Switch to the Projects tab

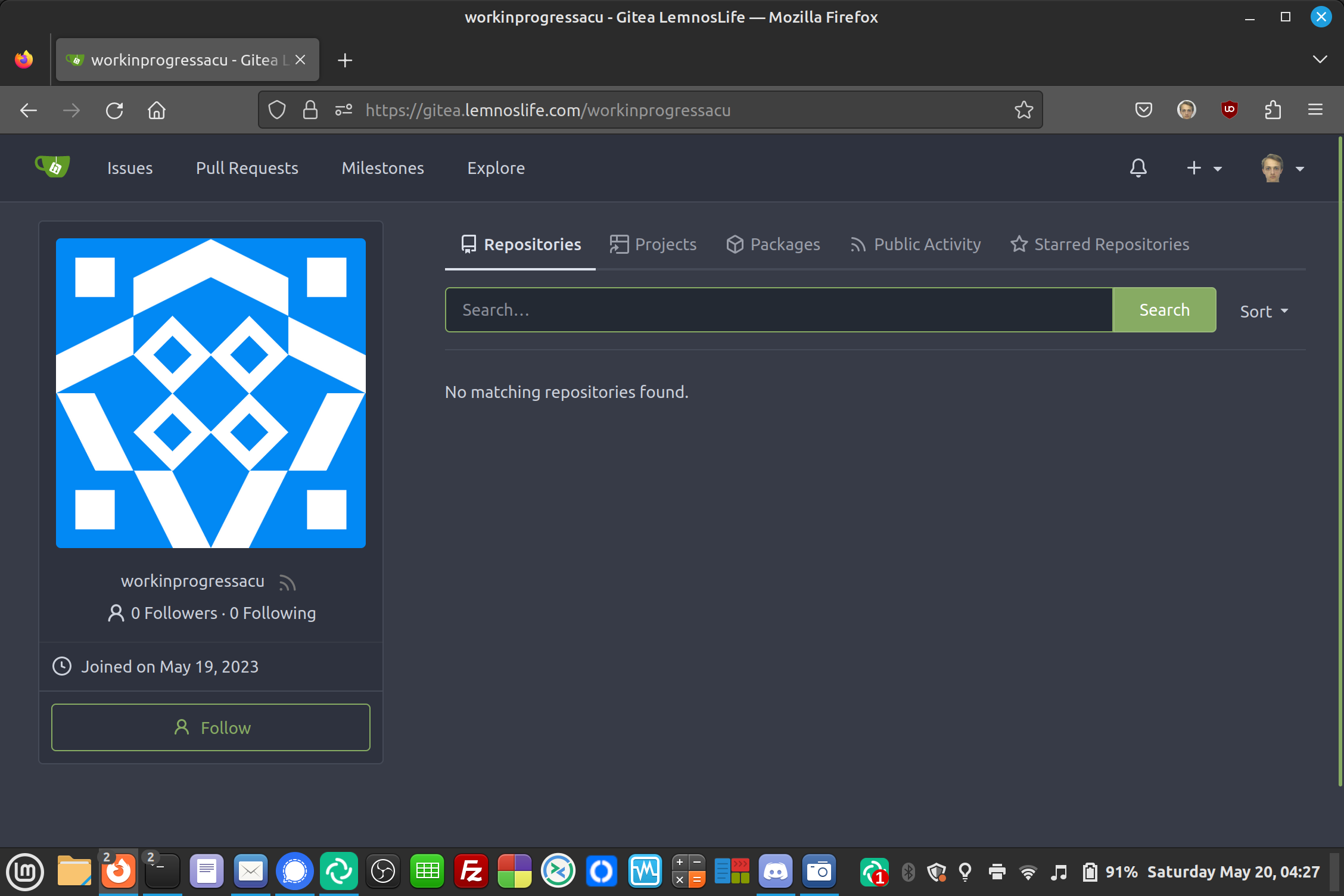tap(653, 244)
